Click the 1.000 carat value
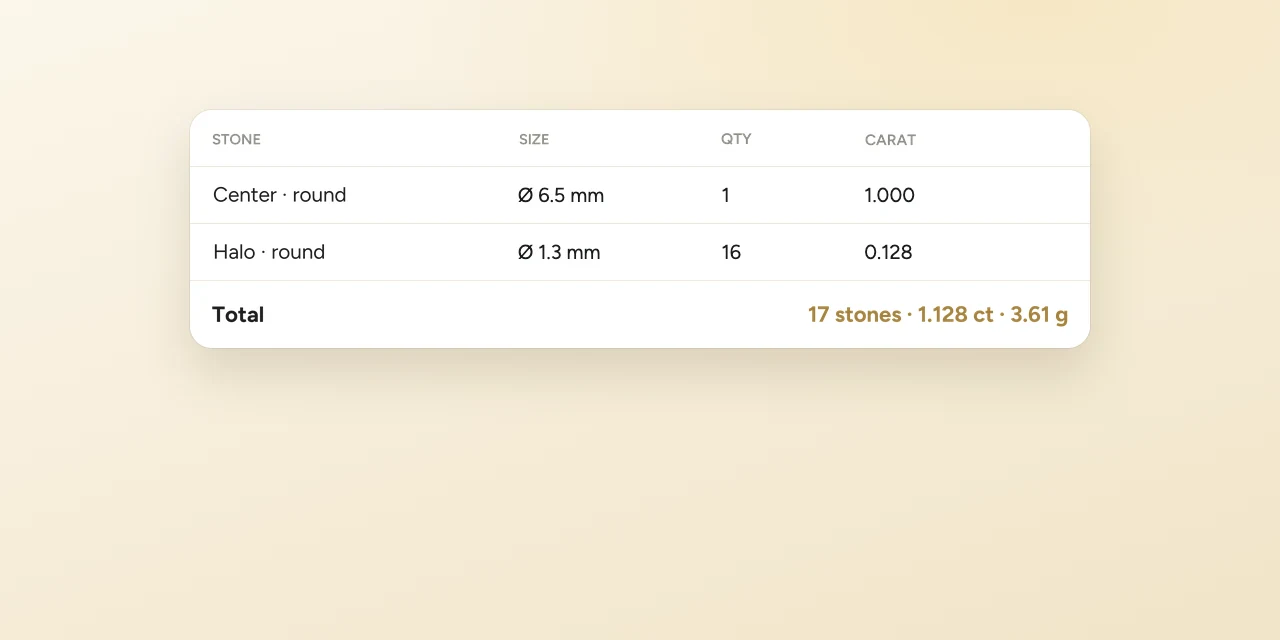The width and height of the screenshot is (1280, 640). click(889, 196)
